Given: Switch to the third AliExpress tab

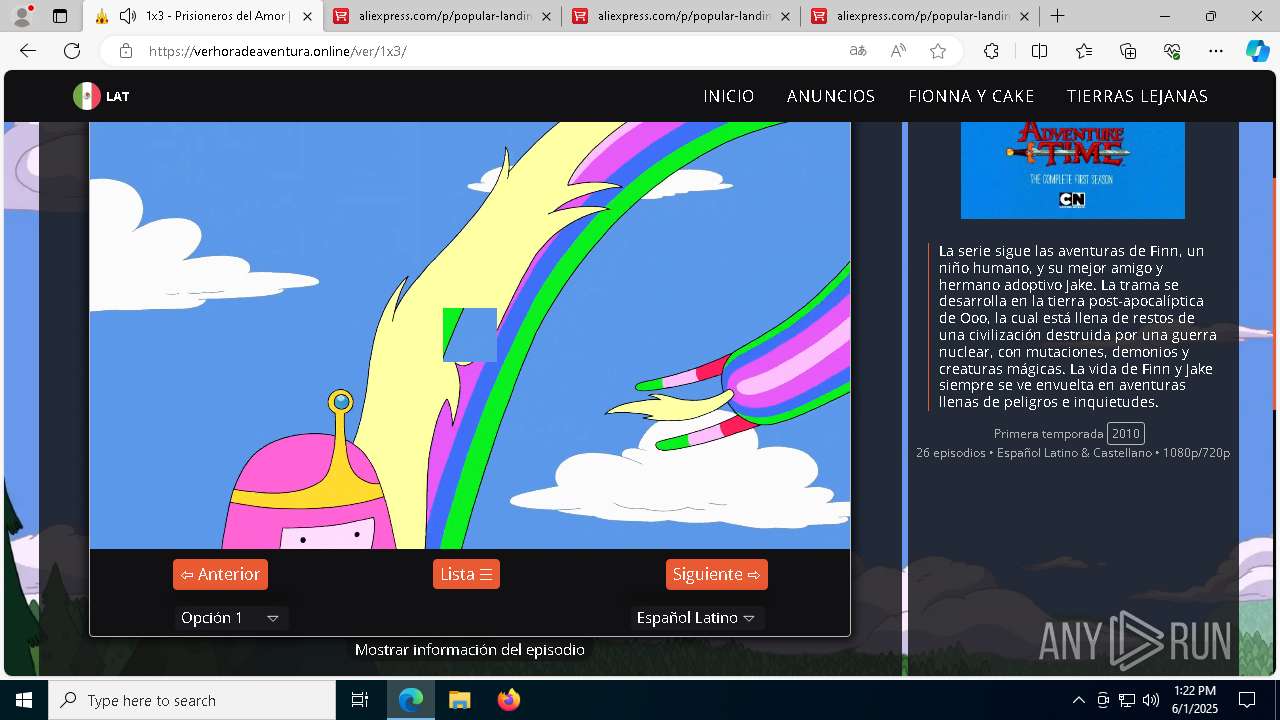Looking at the screenshot, I should 921,16.
